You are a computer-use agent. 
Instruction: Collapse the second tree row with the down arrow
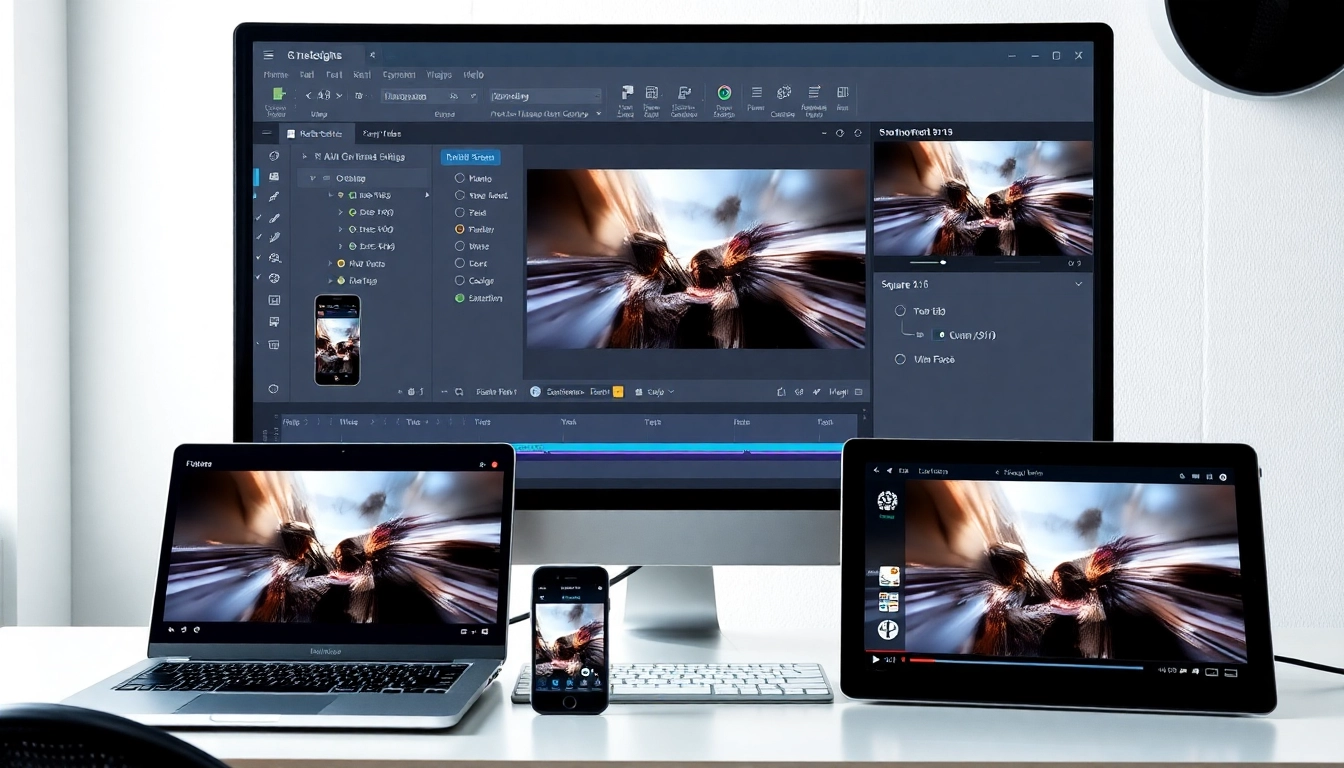313,178
